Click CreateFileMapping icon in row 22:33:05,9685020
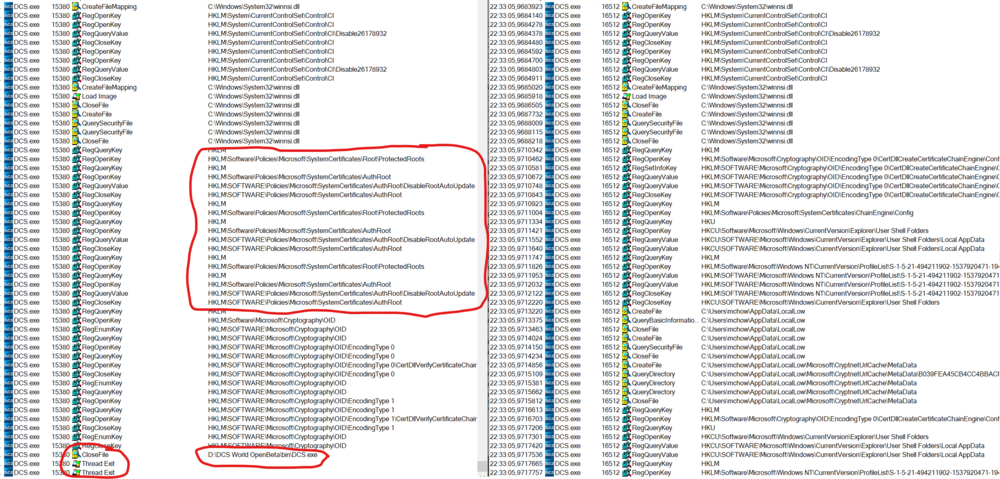This screenshot has height=479, width=1000. [x=626, y=87]
